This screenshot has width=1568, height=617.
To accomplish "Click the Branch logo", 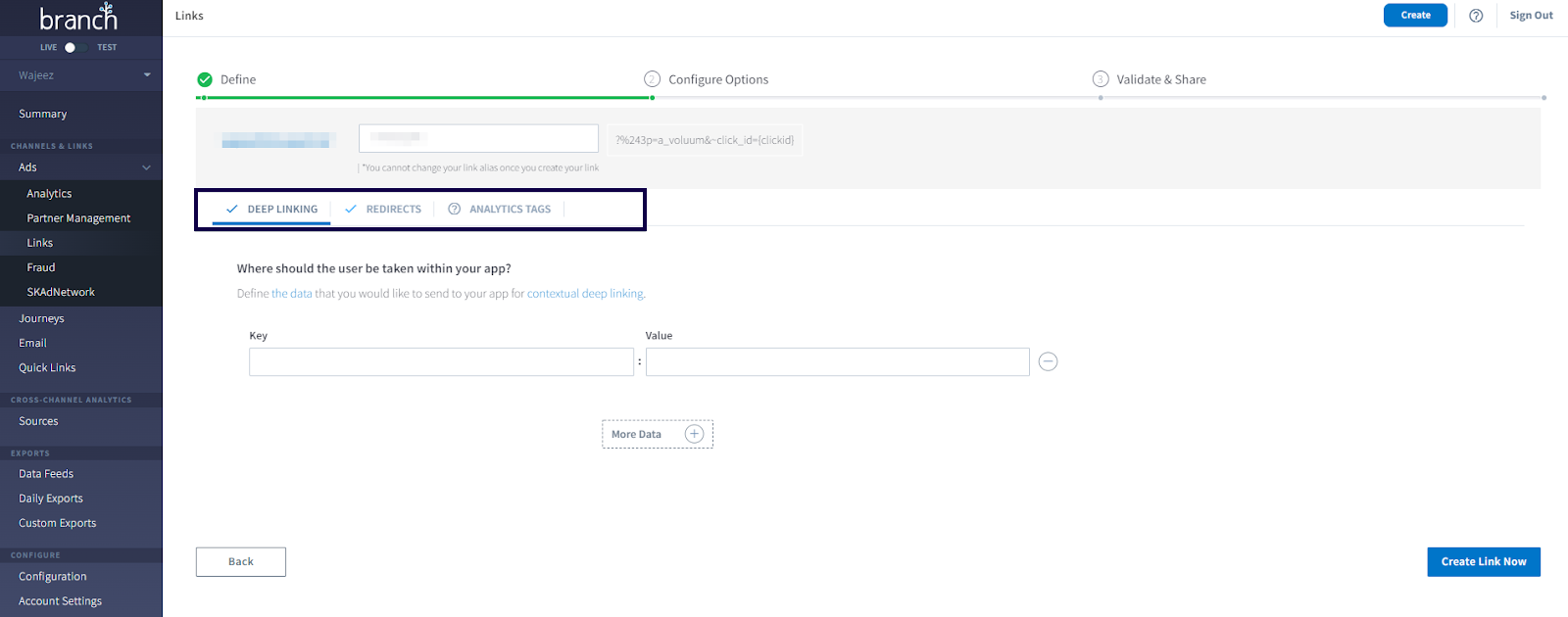I will click(x=78, y=18).
